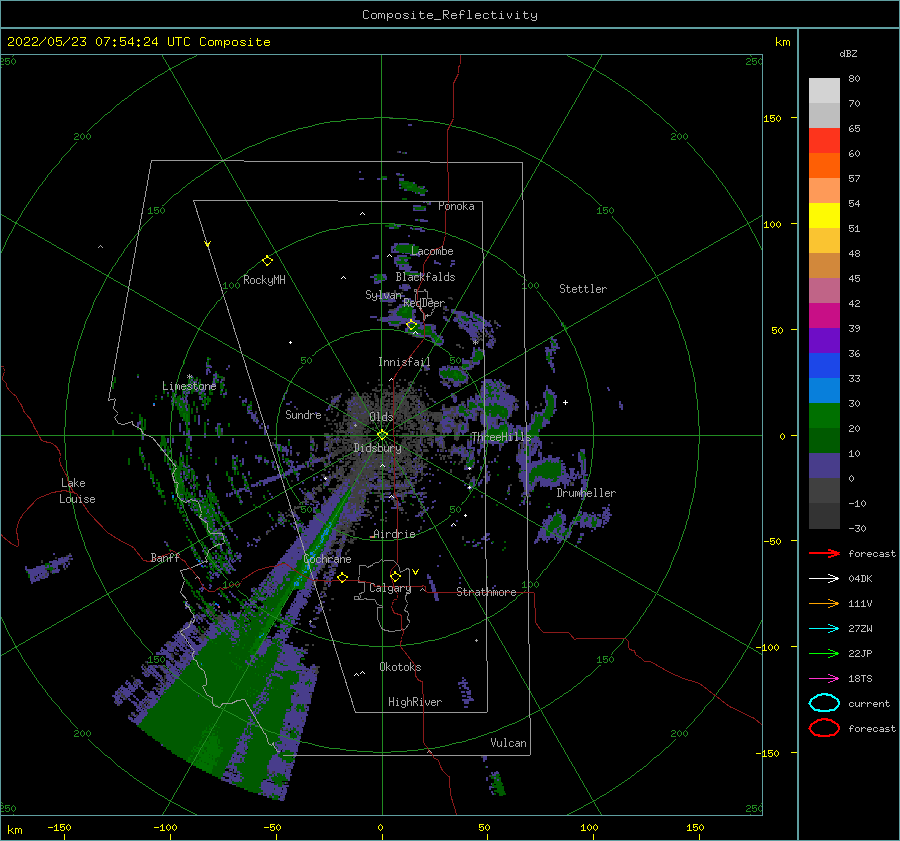Click the green 22JP arrow in legend
The image size is (900, 841).
coord(824,653)
